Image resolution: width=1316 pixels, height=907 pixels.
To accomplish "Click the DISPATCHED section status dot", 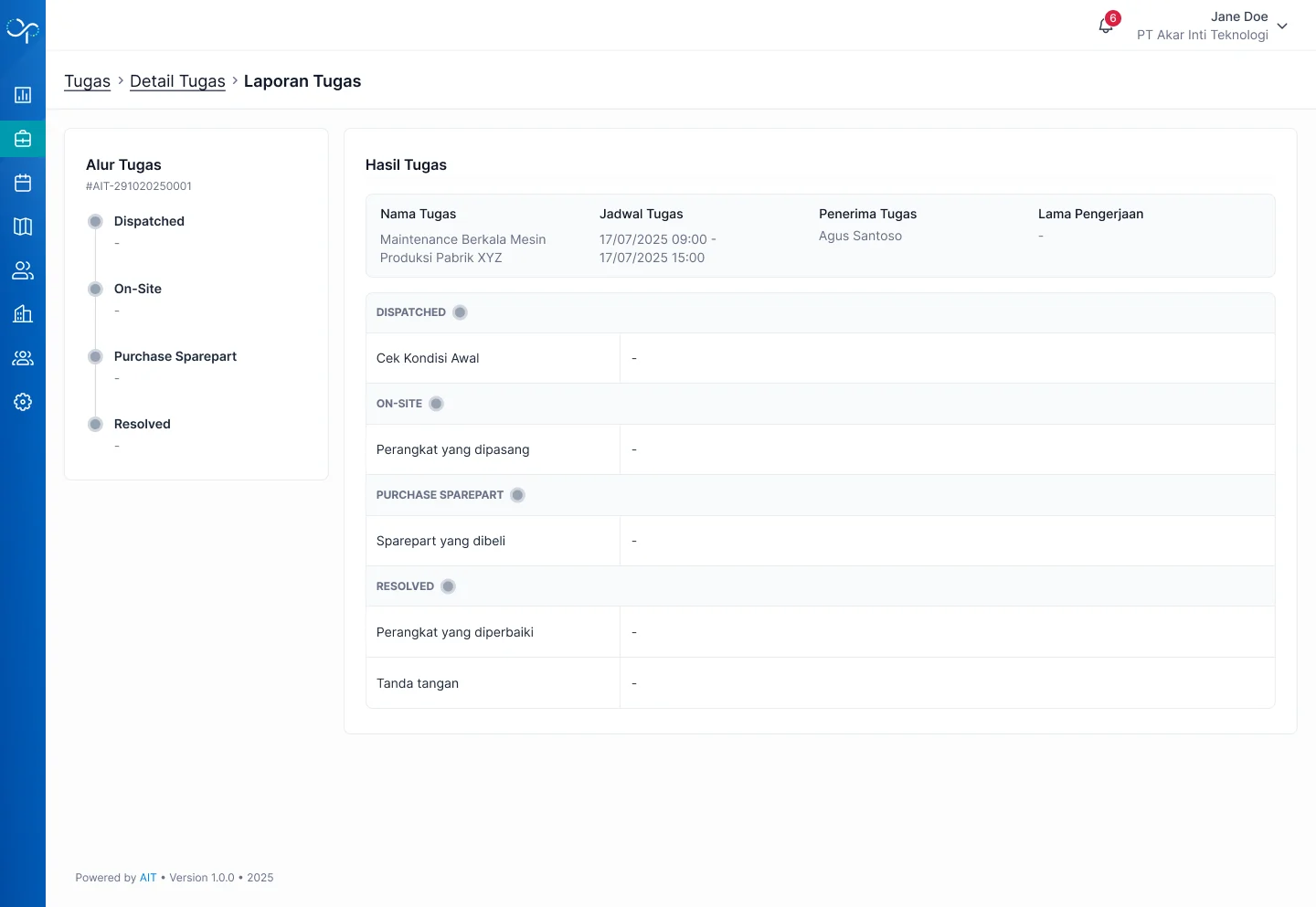I will pos(461,312).
